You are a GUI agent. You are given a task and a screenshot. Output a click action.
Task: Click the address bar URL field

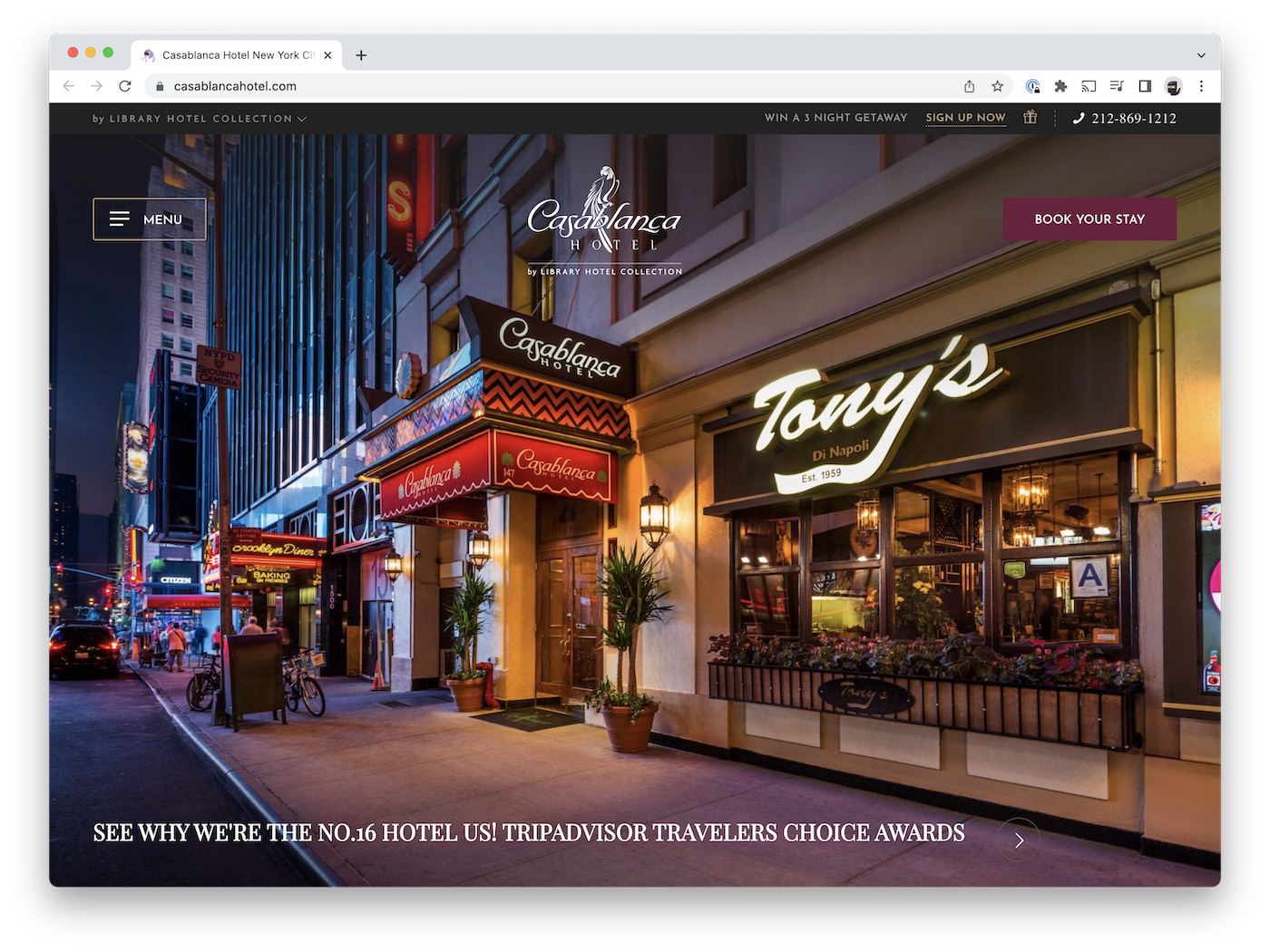pos(544,86)
